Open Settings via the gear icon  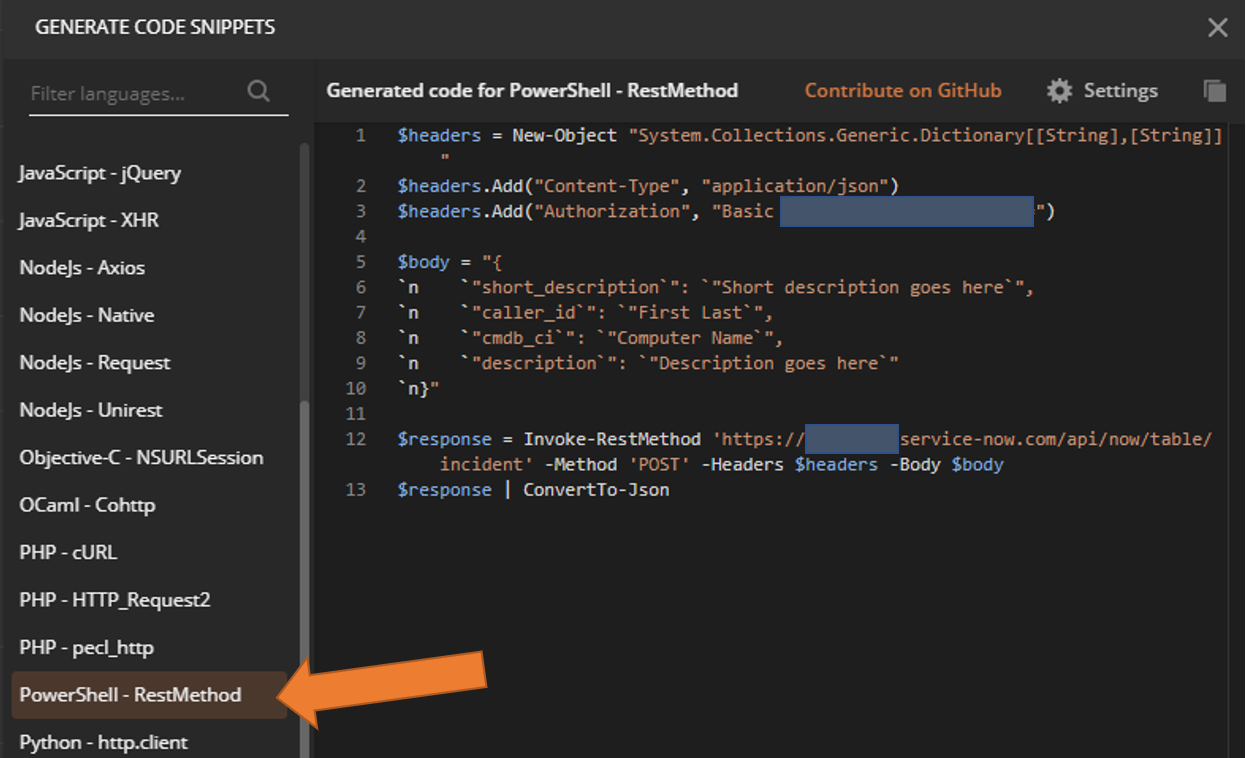pos(1059,91)
